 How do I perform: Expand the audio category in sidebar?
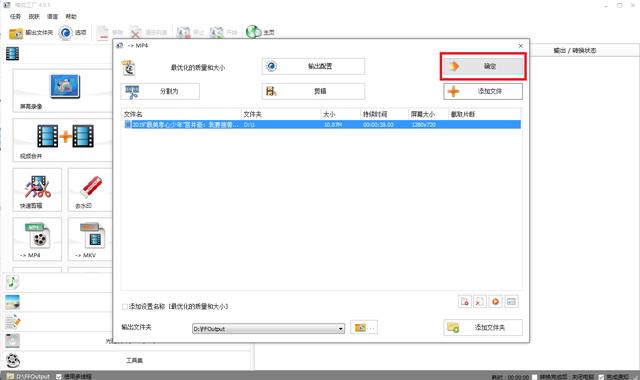coord(12,282)
